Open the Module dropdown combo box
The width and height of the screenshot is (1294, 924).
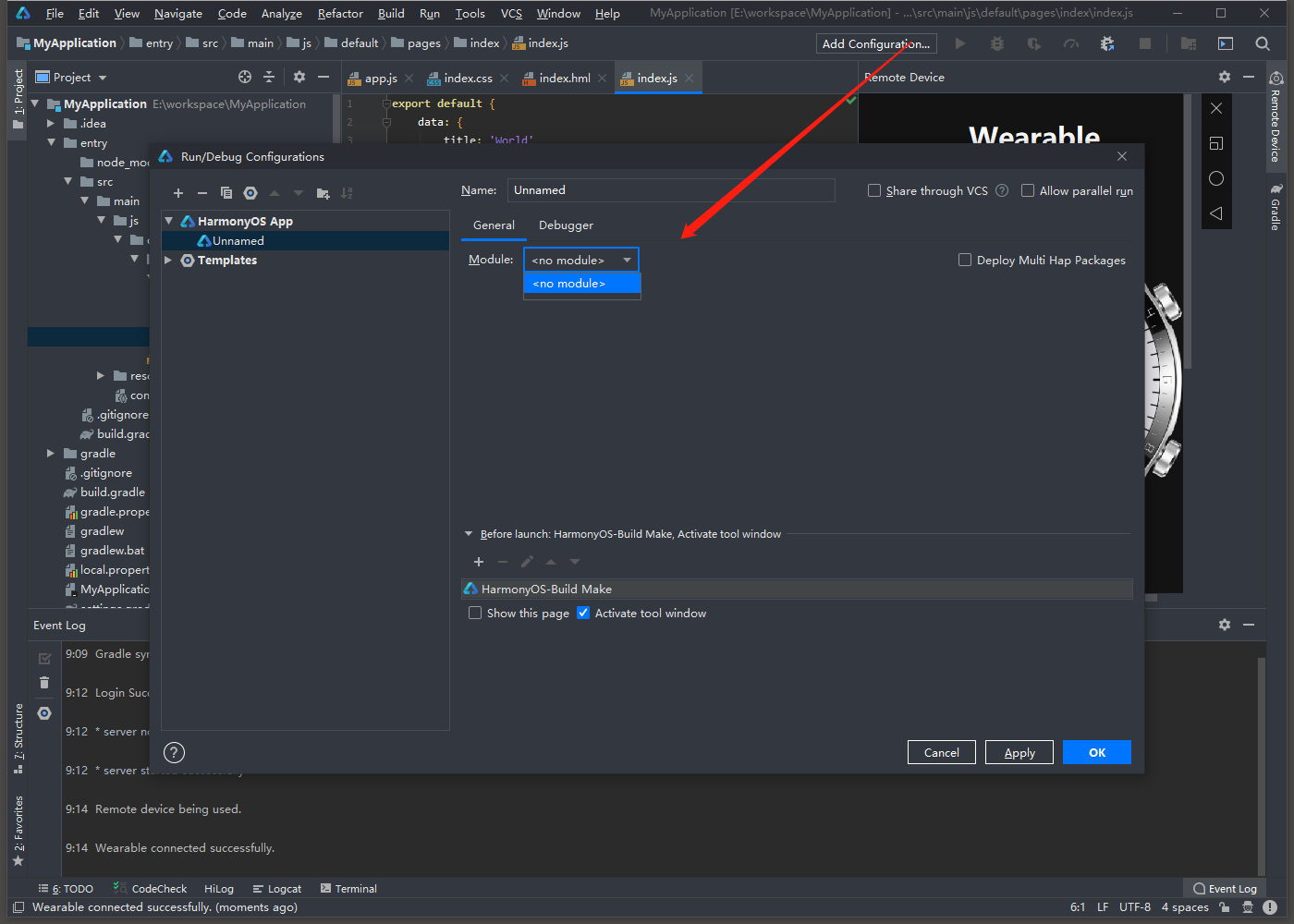click(x=581, y=260)
